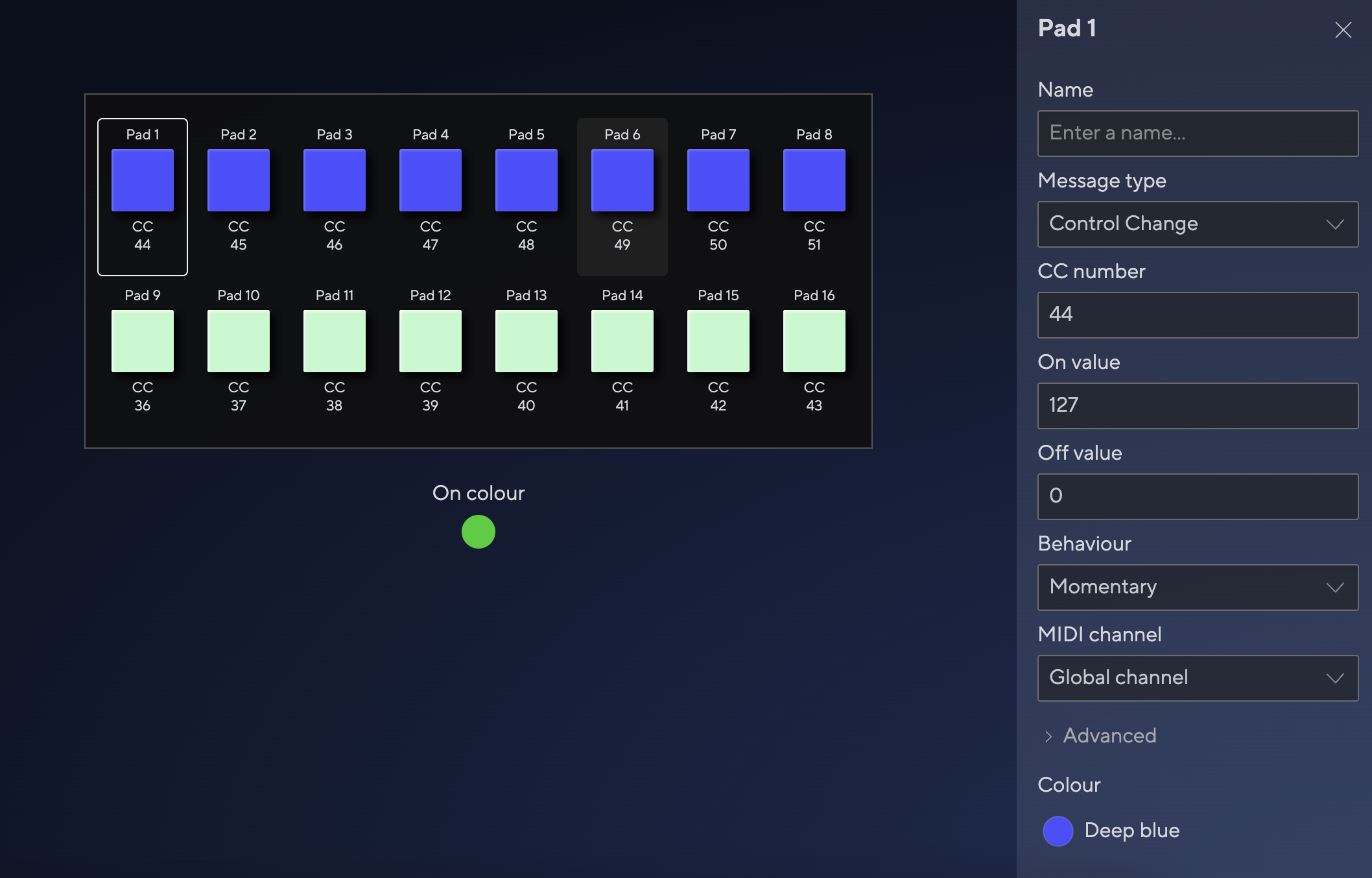Select the Pad 2 blue square
Image resolution: width=1372 pixels, height=878 pixels.
coord(239,180)
